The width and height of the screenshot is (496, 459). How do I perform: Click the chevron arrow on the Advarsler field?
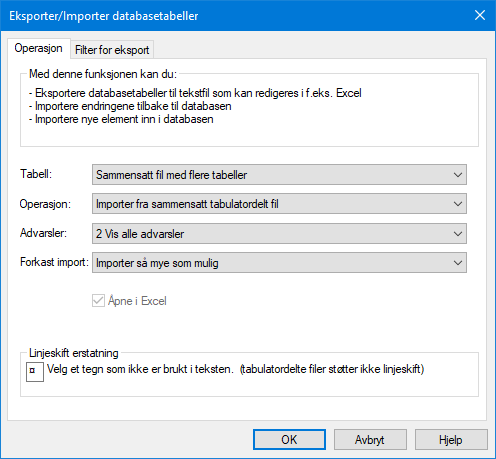click(x=458, y=233)
